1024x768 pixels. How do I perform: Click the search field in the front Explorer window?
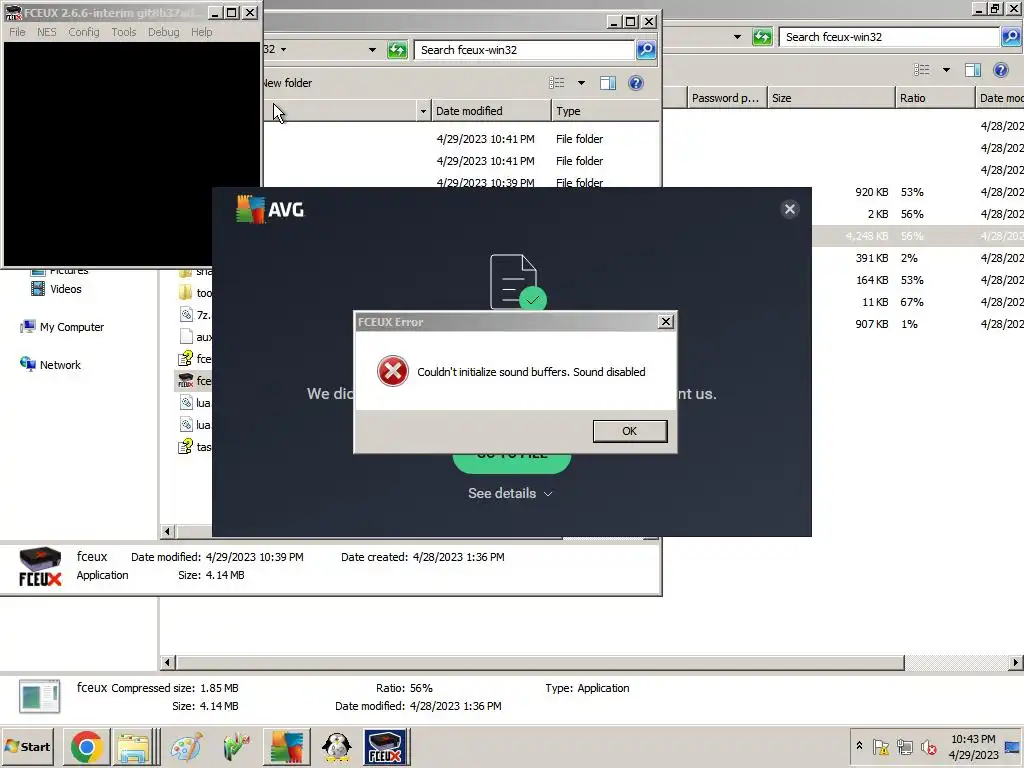[524, 50]
